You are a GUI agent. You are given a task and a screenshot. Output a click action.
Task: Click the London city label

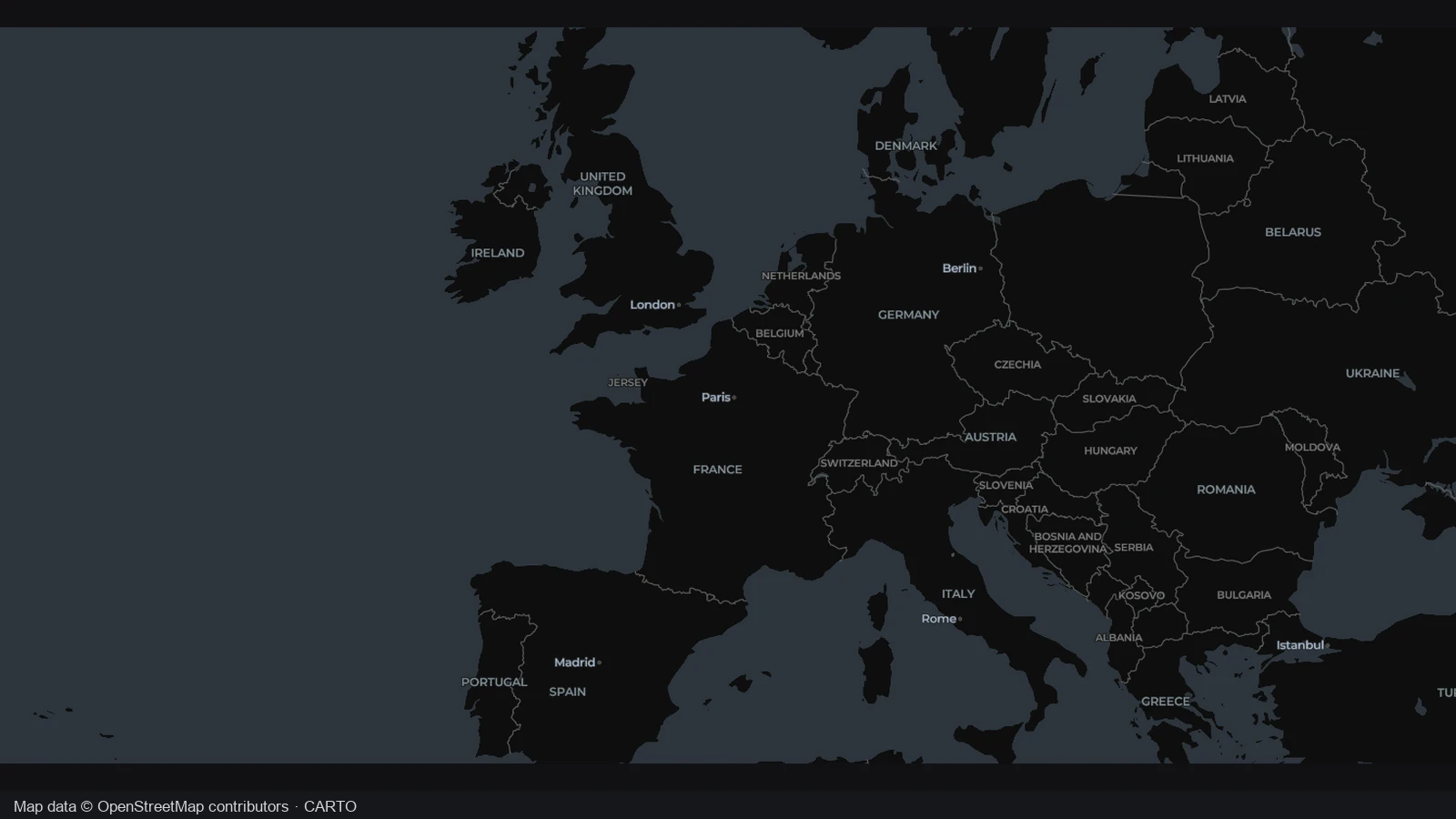652,305
